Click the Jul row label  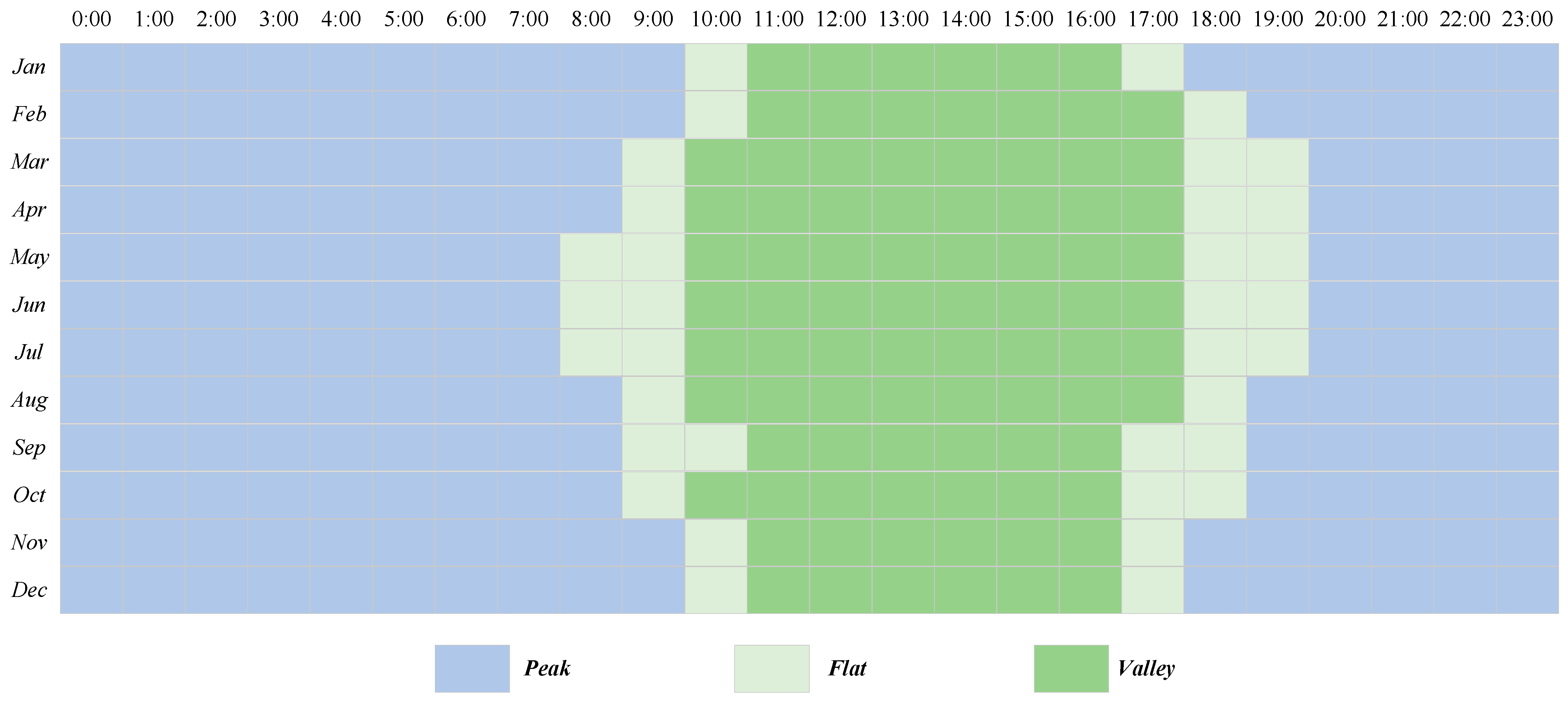[x=29, y=352]
